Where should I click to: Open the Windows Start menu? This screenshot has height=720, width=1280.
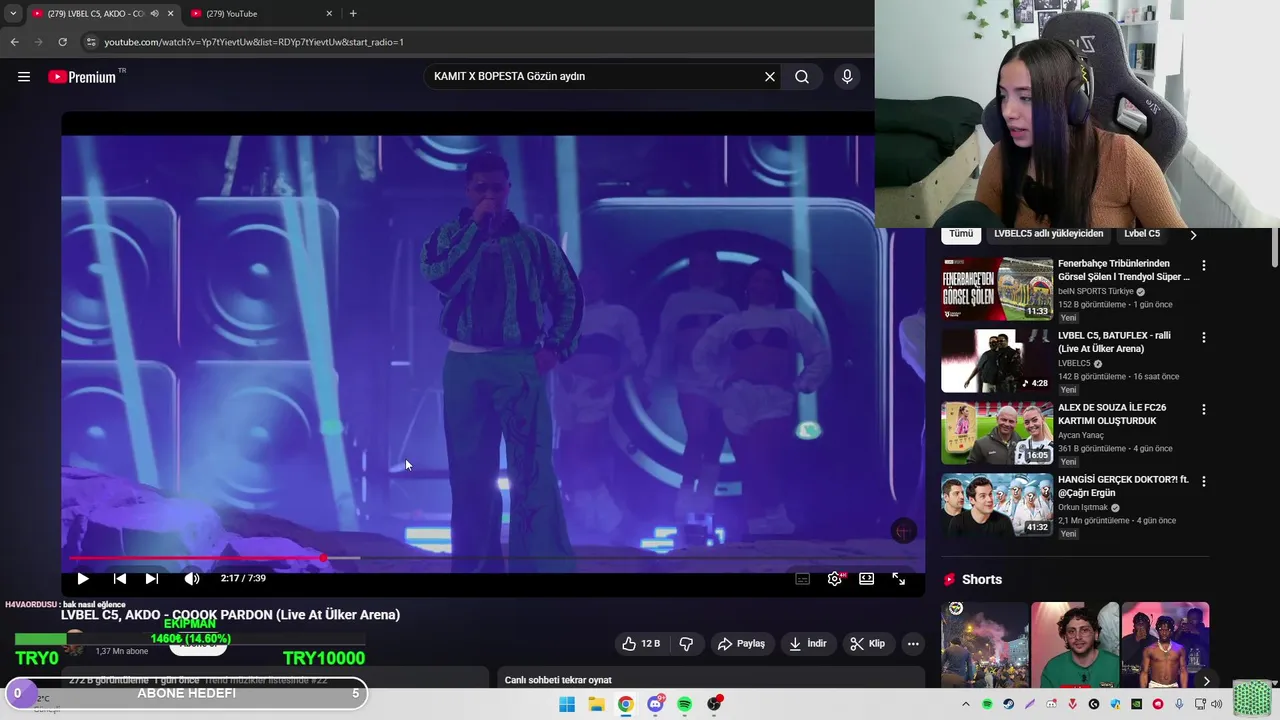coord(567,705)
